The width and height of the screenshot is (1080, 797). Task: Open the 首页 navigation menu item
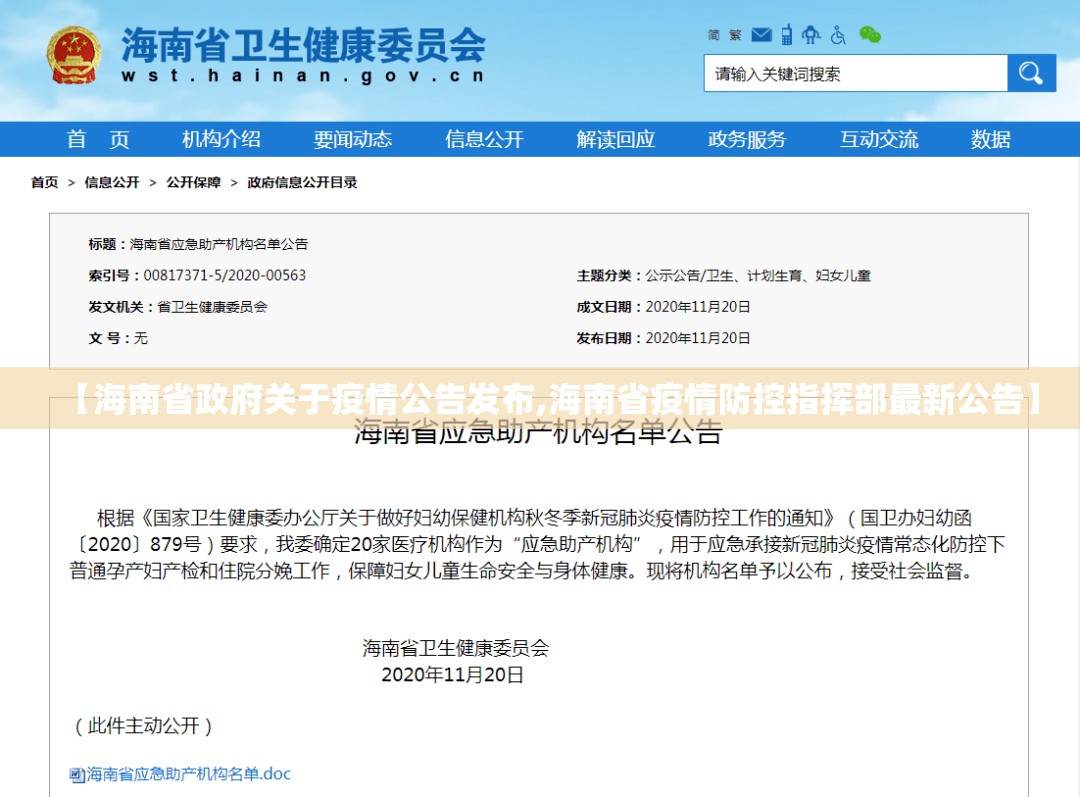(98, 140)
